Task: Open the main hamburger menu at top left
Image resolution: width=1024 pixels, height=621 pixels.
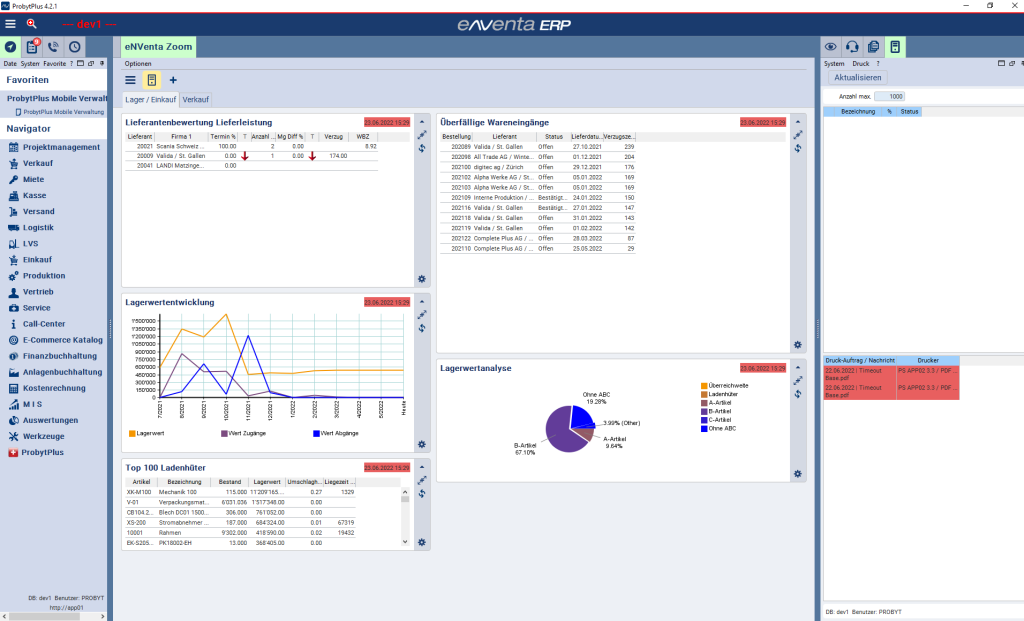Action: 10,22
